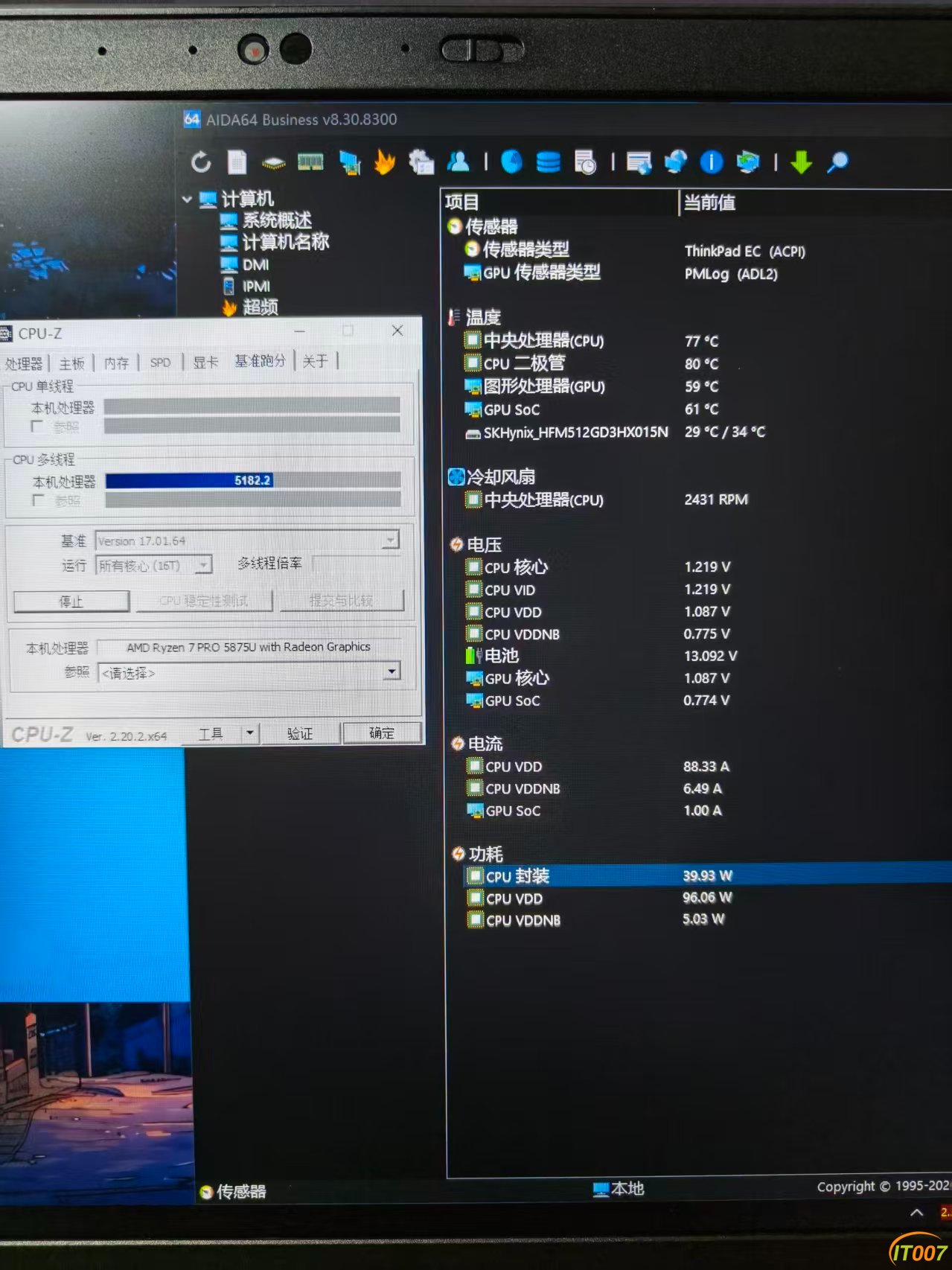The image size is (952, 1270).
Task: Collapse the 计算机 tree node
Action: click(188, 199)
